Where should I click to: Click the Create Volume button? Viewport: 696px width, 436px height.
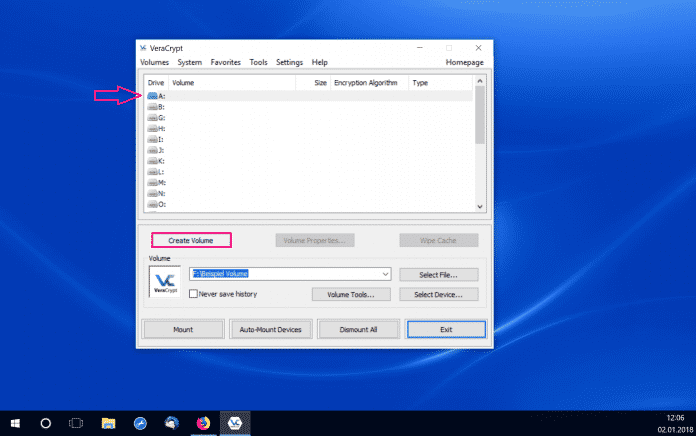click(192, 241)
